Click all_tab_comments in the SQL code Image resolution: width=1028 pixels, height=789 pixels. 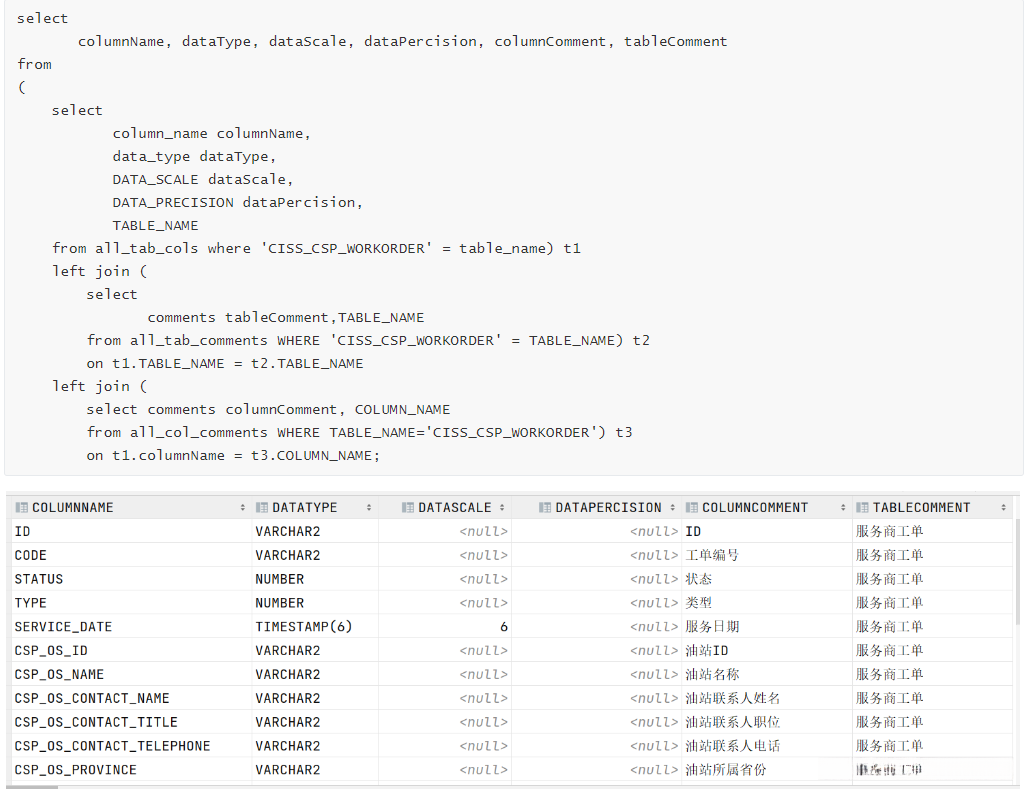click(199, 340)
